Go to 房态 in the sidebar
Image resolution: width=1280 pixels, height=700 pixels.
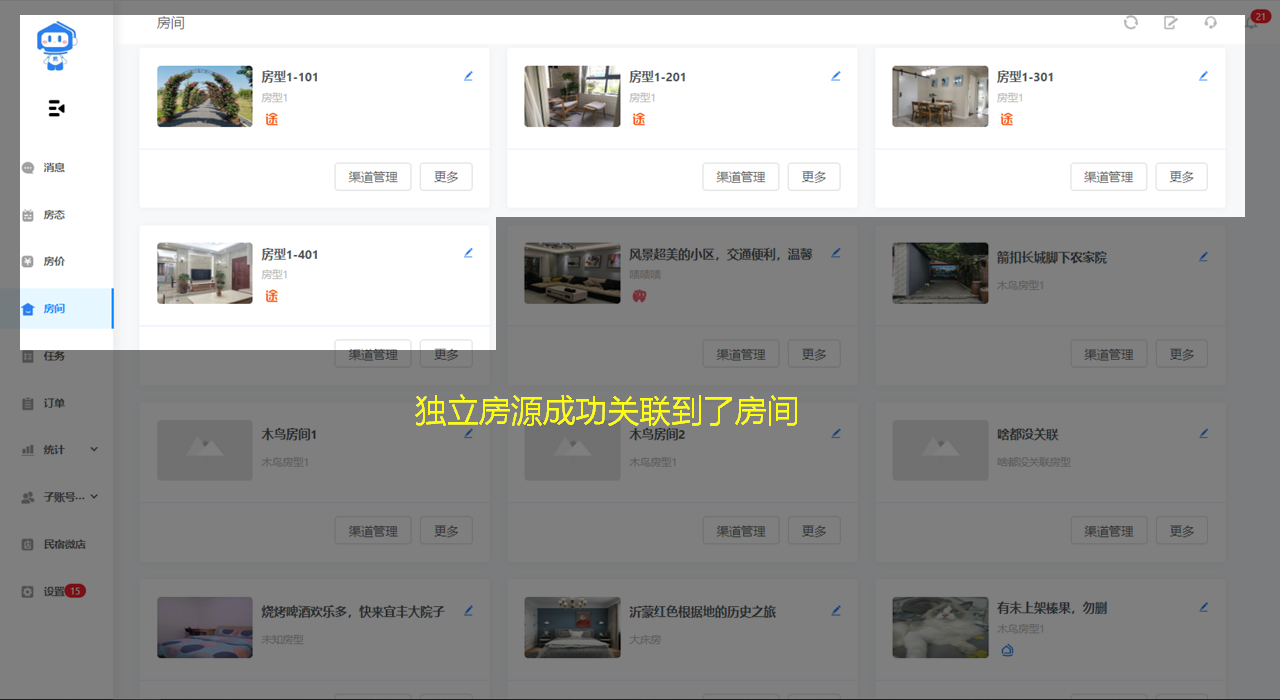pyautogui.click(x=56, y=215)
